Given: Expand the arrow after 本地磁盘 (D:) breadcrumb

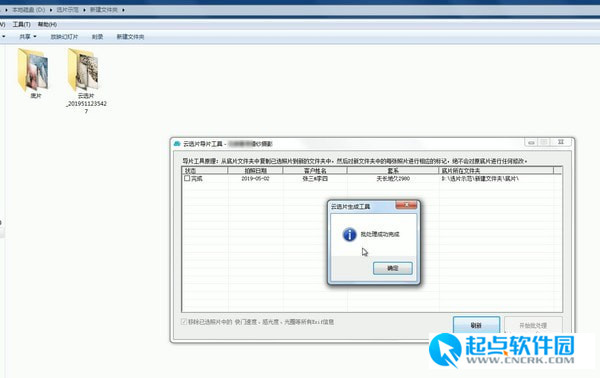Looking at the screenshot, I should (51, 10).
